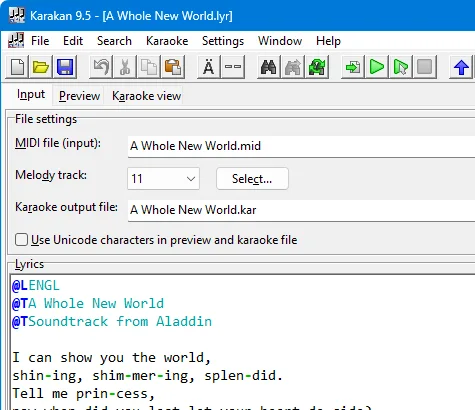Screen dimensions: 475x410
Task: Click the MIDI file input field
Action: (301, 146)
